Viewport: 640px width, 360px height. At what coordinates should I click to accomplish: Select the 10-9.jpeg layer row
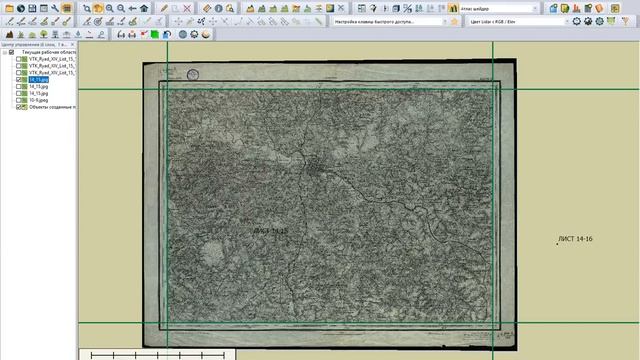click(x=38, y=100)
